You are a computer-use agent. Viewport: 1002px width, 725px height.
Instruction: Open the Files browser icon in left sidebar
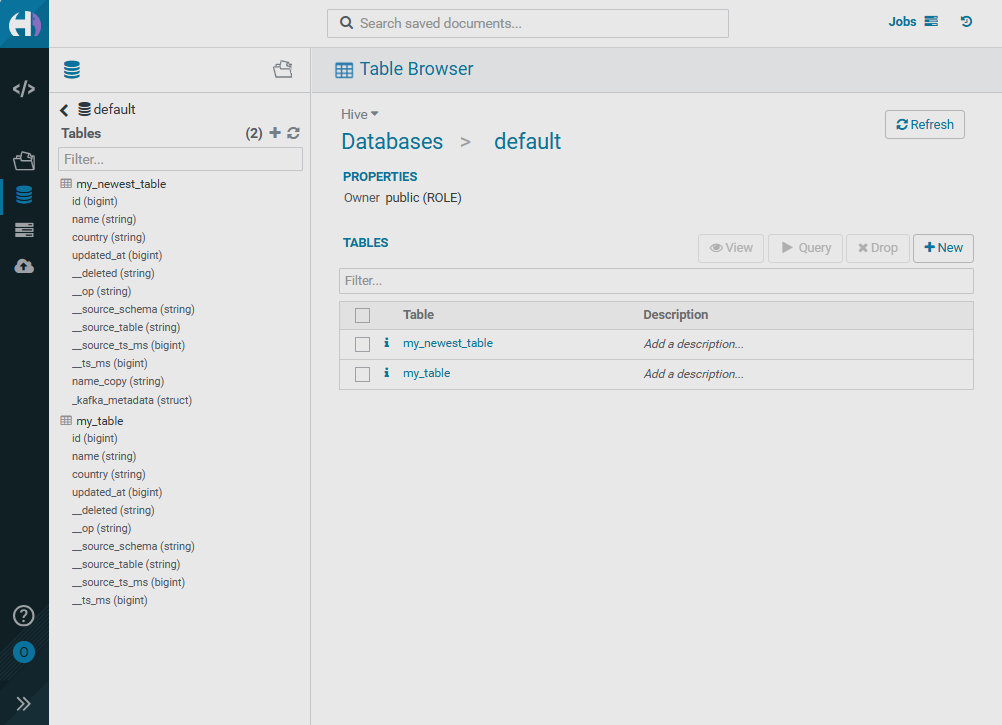(24, 160)
